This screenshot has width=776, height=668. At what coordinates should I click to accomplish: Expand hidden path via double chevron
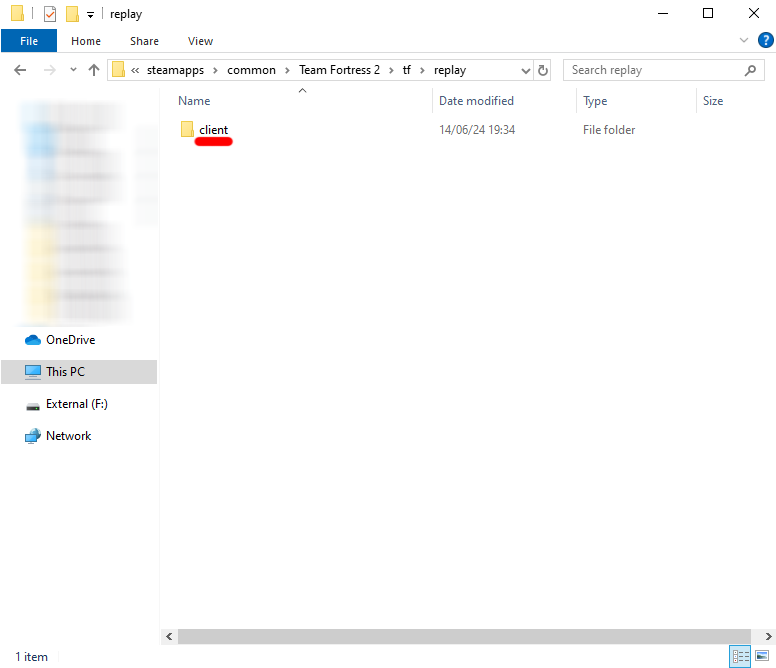coord(135,70)
